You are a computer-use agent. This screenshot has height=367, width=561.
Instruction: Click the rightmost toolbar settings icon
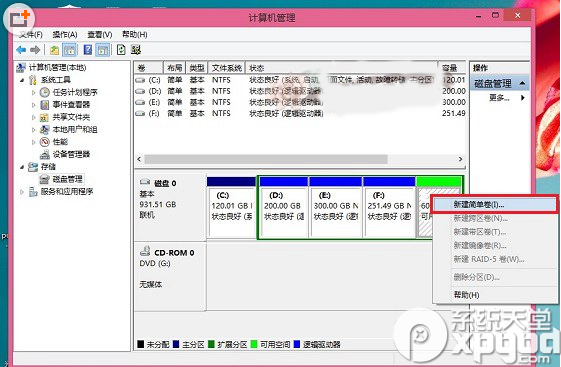pos(136,50)
